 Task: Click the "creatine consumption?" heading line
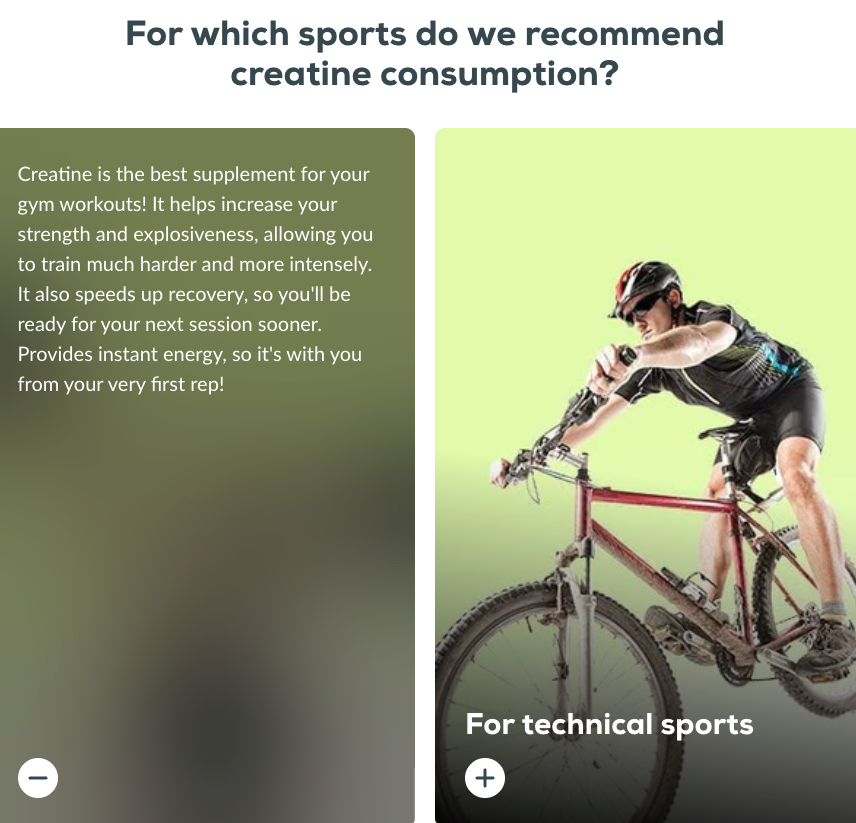pos(425,74)
